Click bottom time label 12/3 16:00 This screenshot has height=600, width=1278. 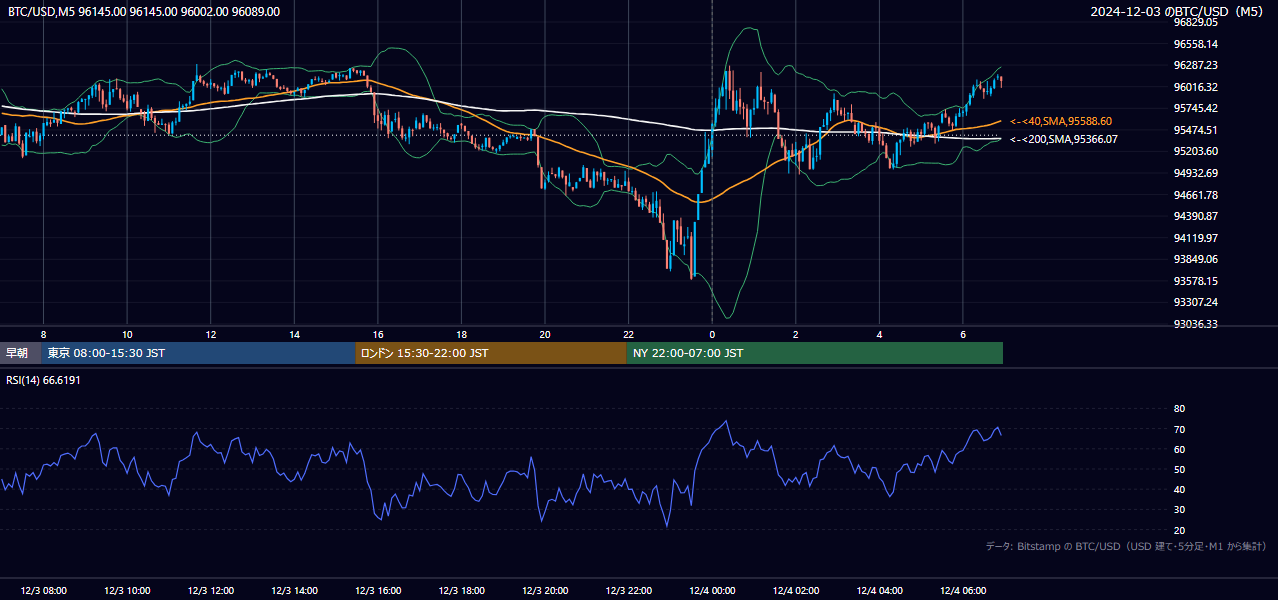378,591
